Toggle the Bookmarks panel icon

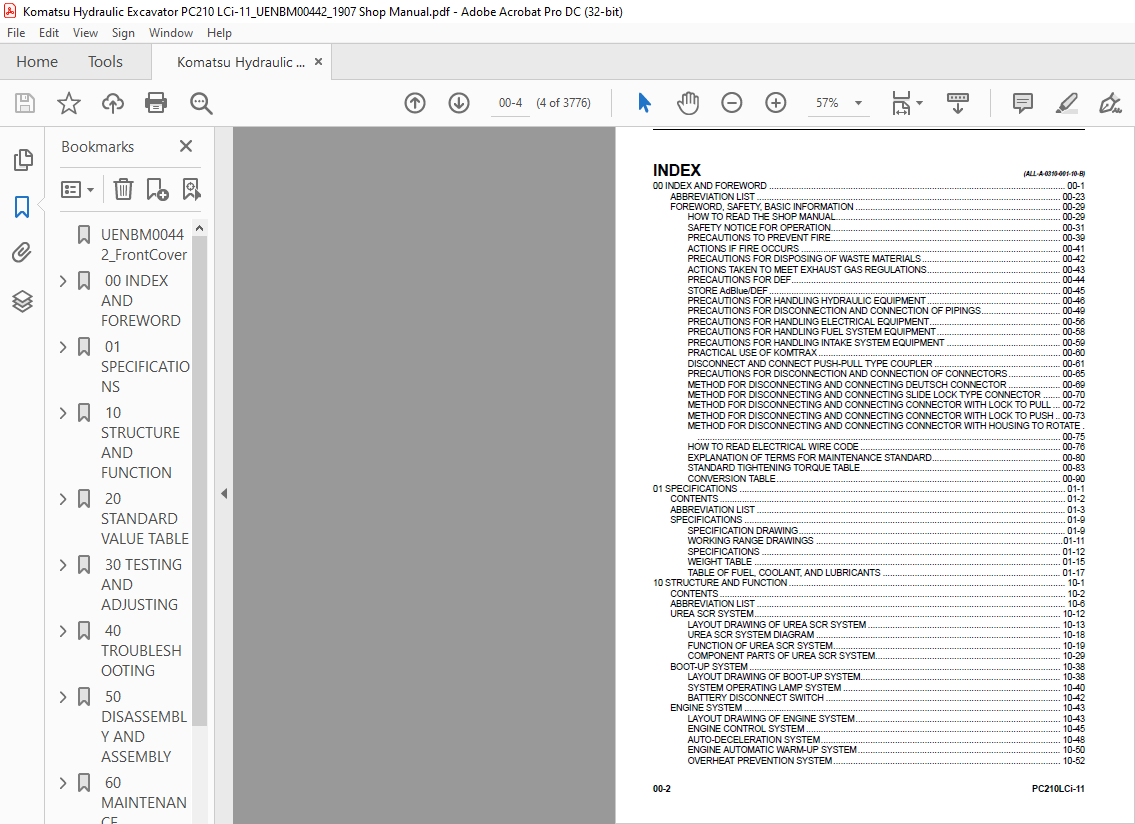pos(22,206)
